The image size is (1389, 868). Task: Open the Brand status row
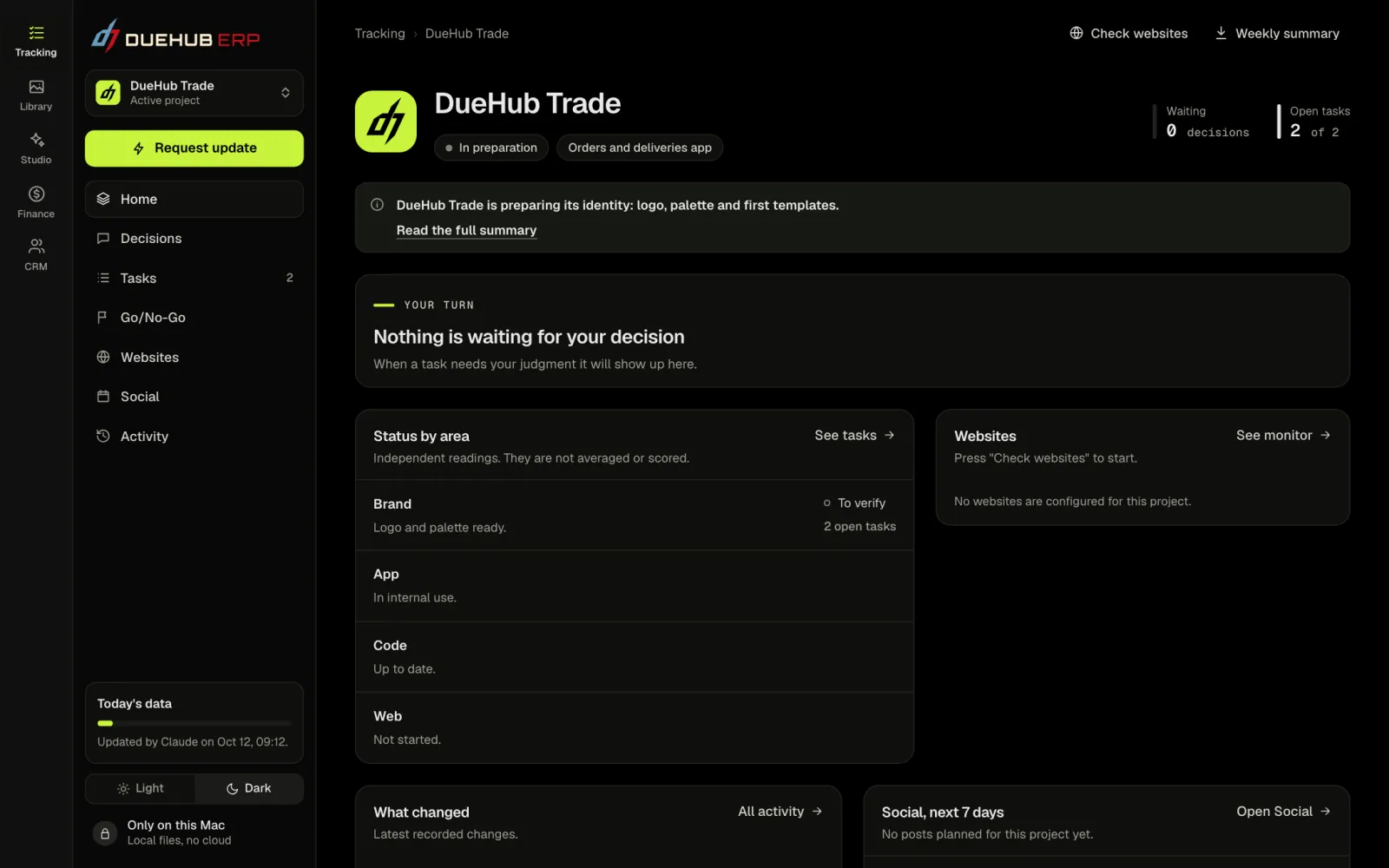tap(635, 516)
